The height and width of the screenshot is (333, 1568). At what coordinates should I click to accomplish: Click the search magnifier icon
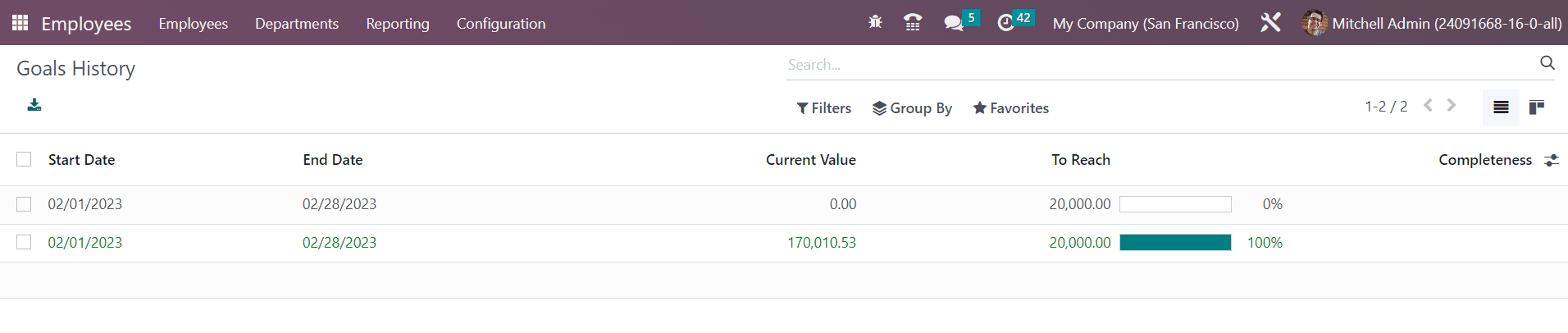click(1547, 63)
